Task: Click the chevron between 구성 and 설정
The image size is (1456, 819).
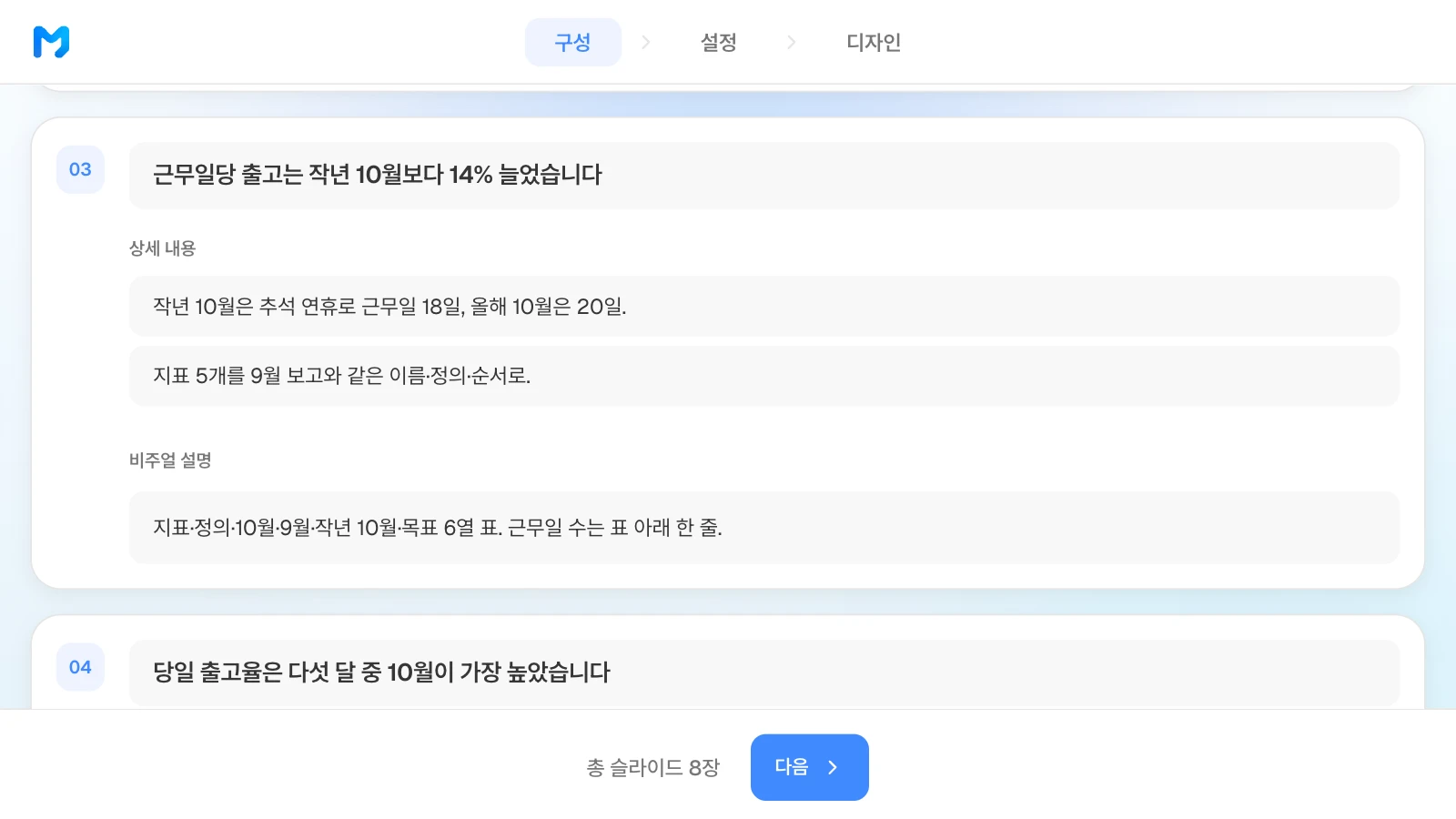Action: coord(646,42)
